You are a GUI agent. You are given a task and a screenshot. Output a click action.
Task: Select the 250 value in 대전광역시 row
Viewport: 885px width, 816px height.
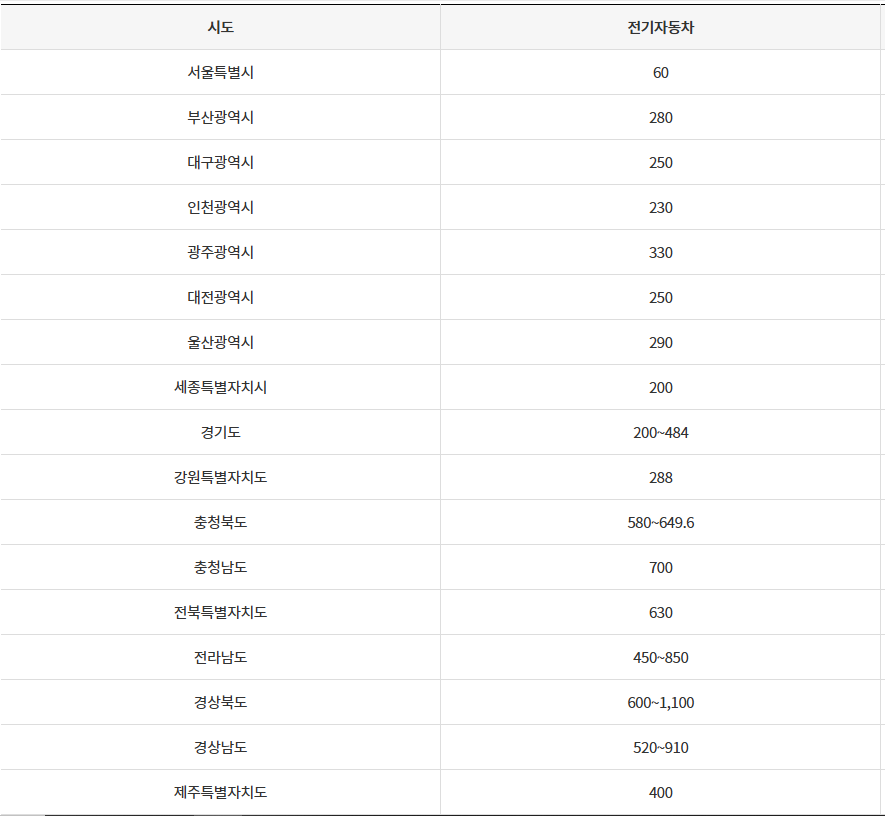660,297
